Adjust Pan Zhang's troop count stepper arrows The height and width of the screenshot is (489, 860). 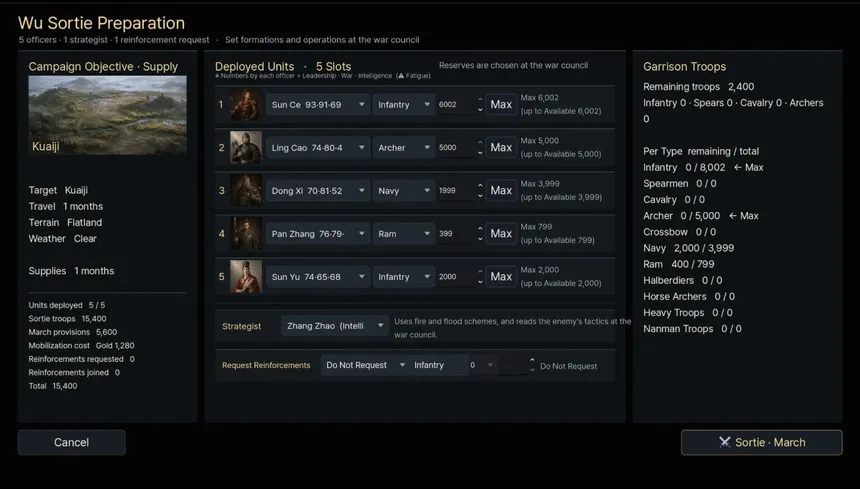pyautogui.click(x=480, y=234)
